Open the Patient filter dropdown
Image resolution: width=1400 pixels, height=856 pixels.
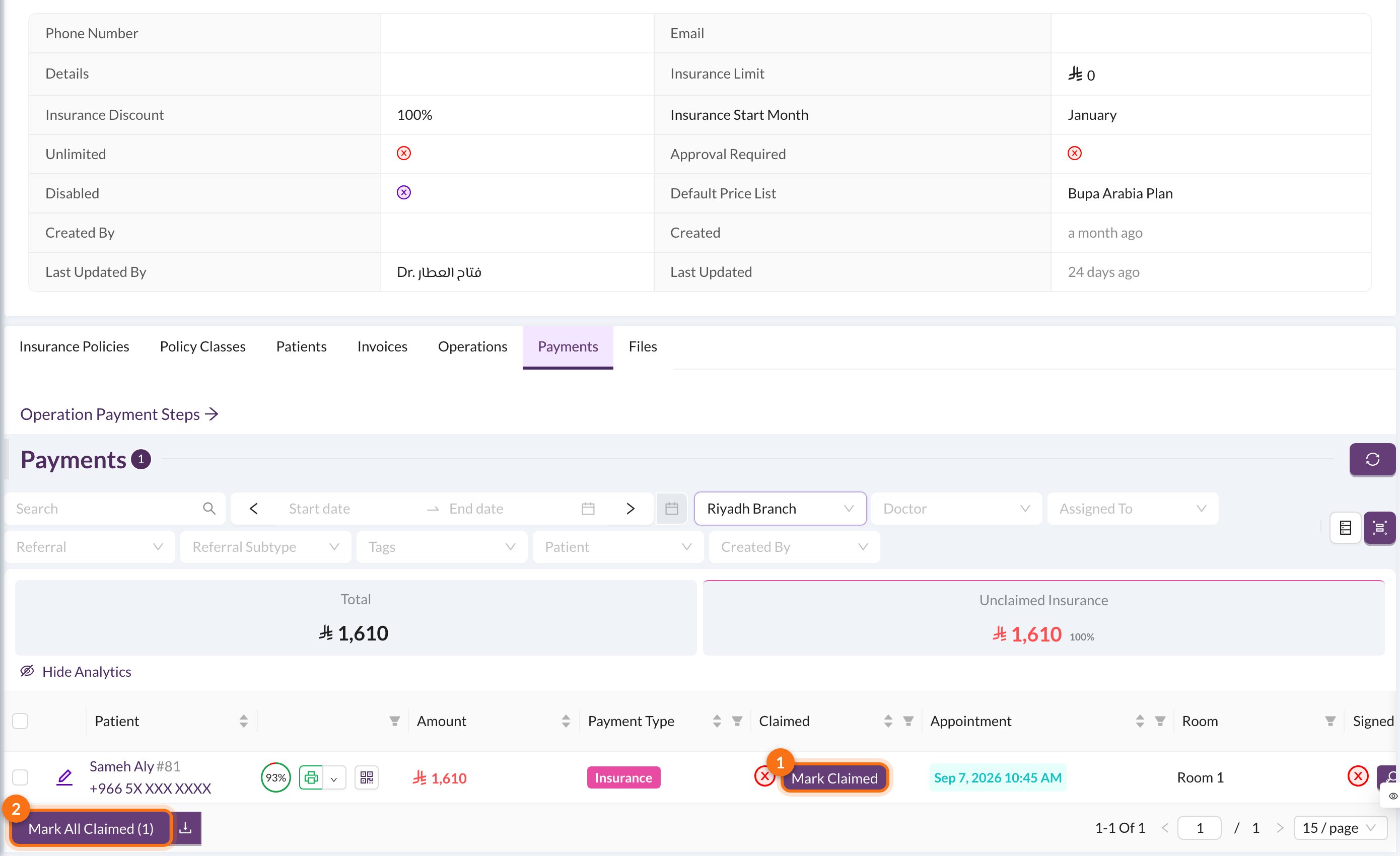[617, 546]
